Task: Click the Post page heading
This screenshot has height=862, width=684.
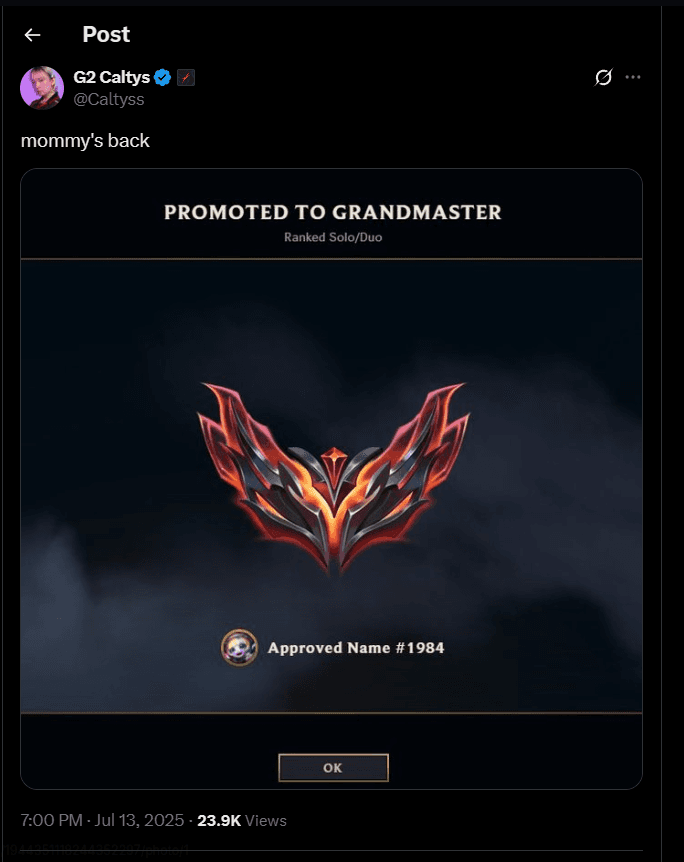Action: tap(106, 35)
